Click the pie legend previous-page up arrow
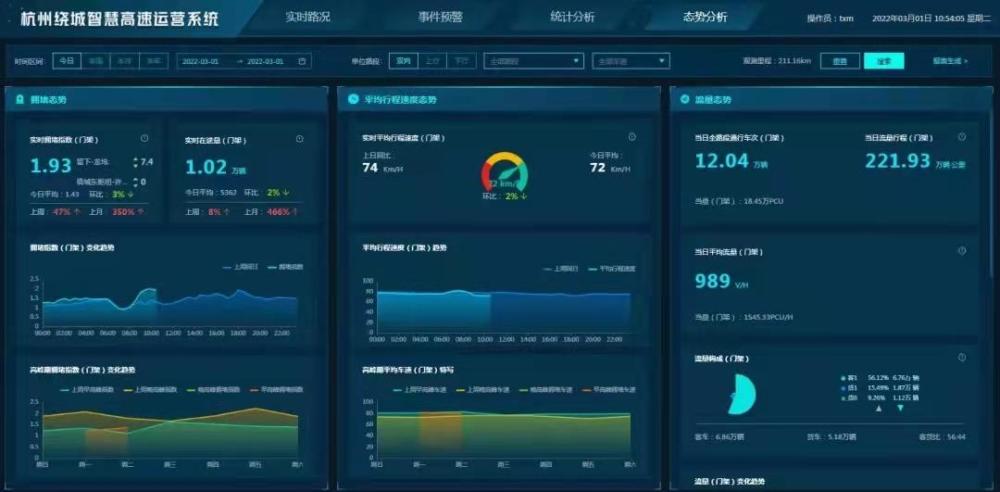1000x492 pixels. coord(879,408)
